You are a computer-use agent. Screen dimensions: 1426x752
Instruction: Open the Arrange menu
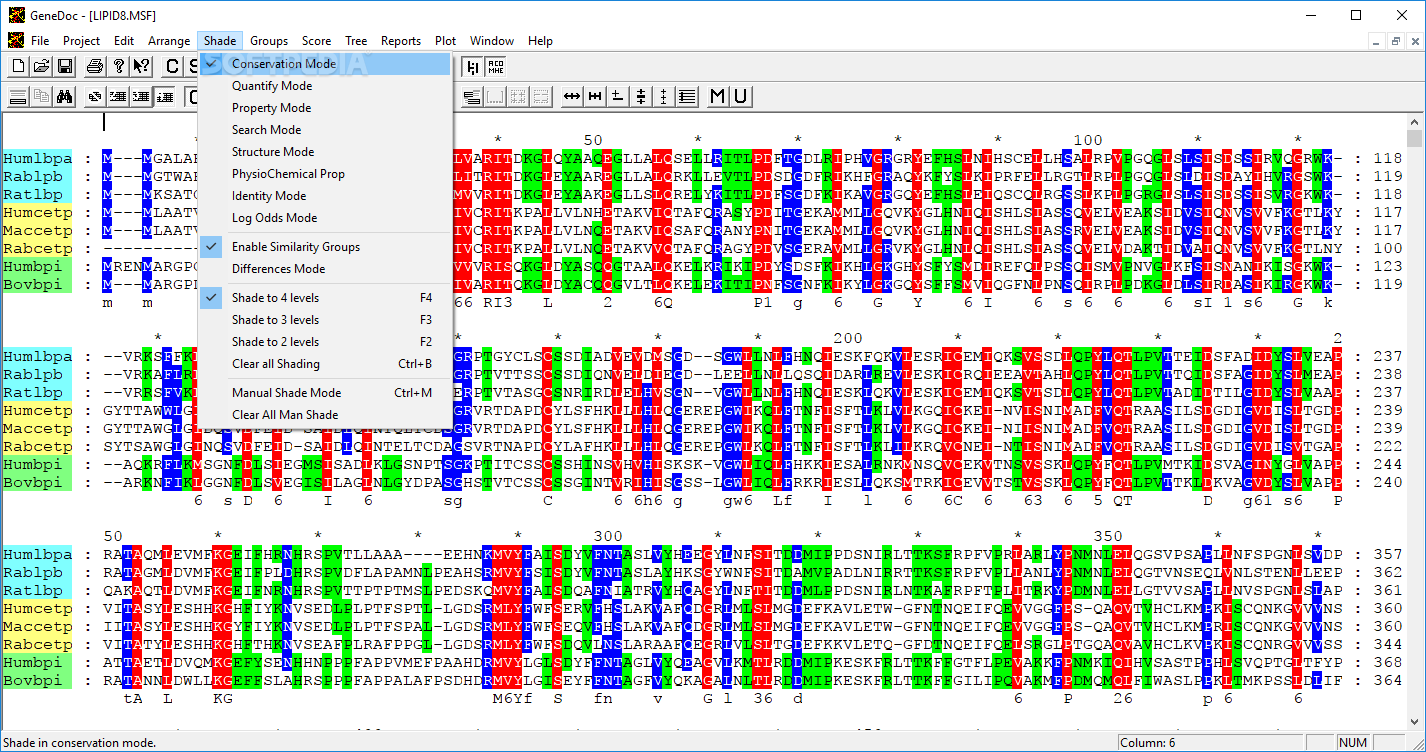click(169, 41)
